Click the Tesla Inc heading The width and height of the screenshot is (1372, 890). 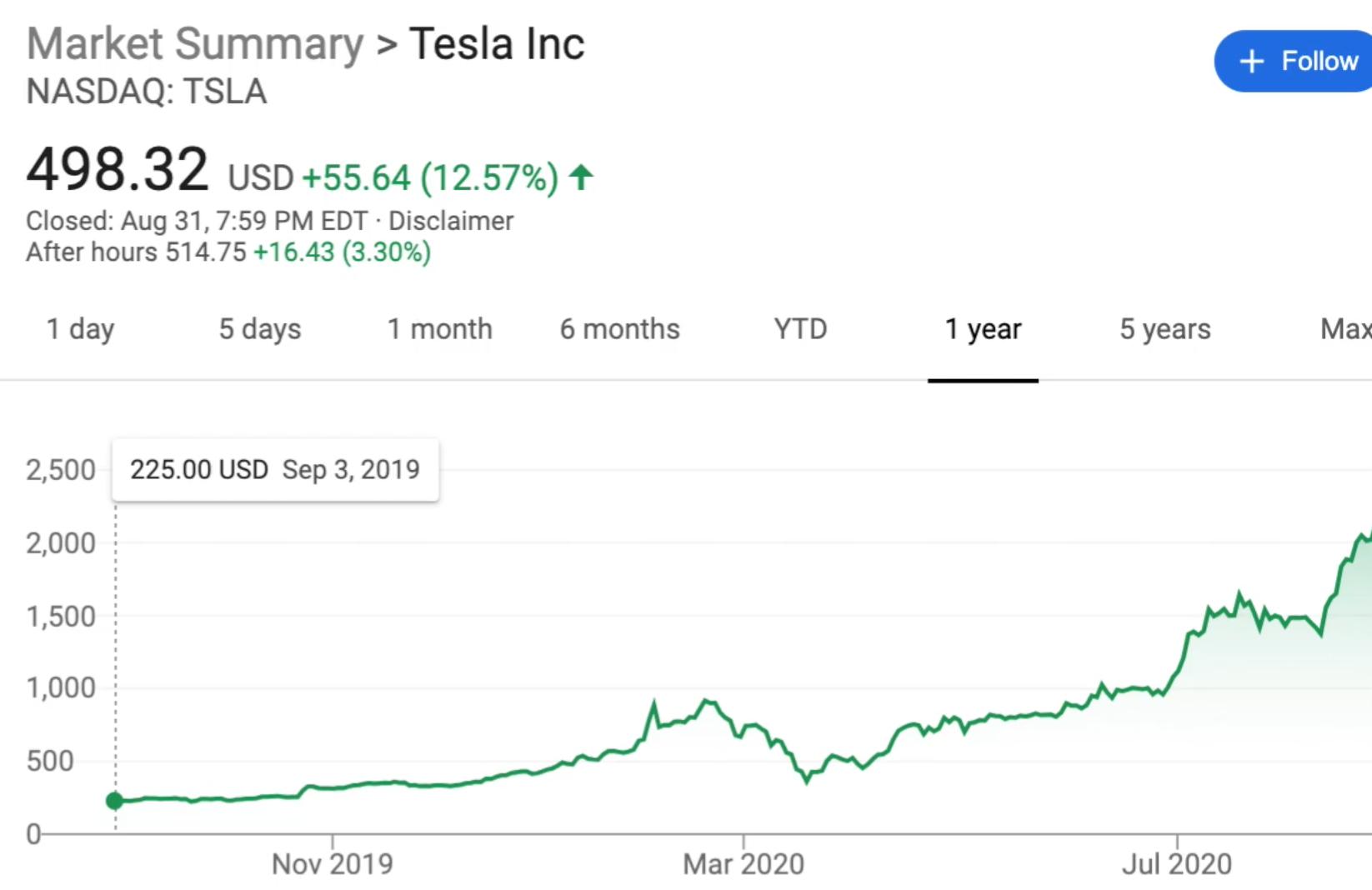pos(497,44)
